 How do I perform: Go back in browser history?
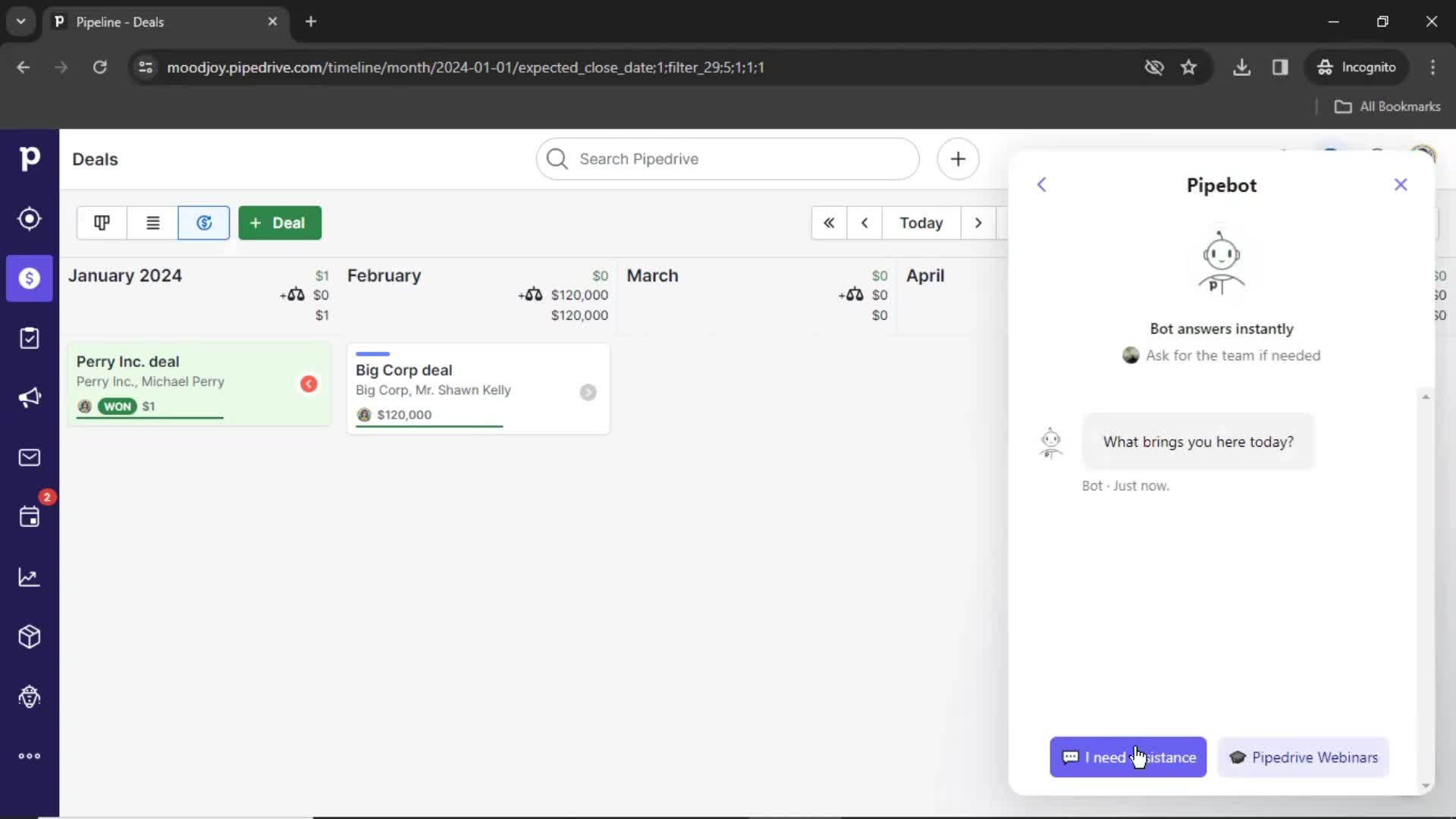pyautogui.click(x=23, y=67)
